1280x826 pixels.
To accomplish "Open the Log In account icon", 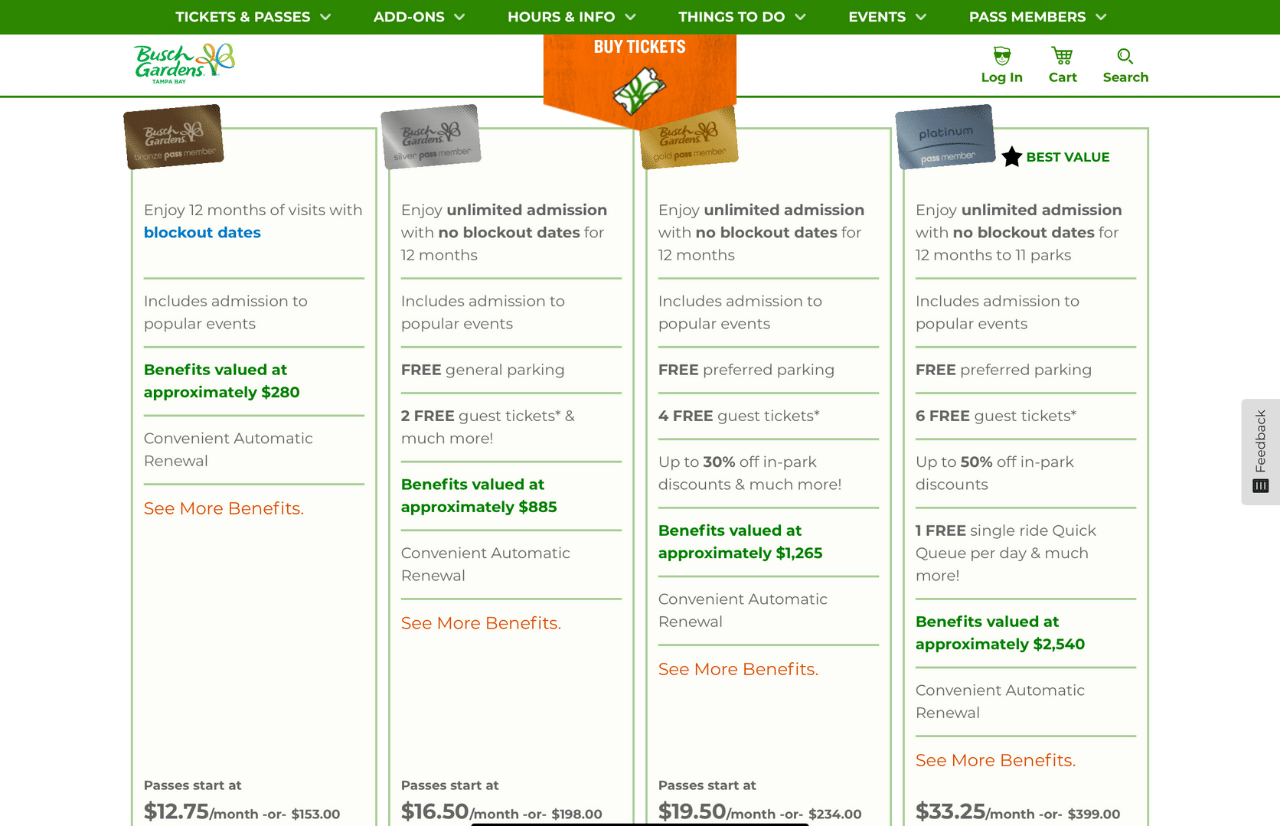I will pos(1002,56).
